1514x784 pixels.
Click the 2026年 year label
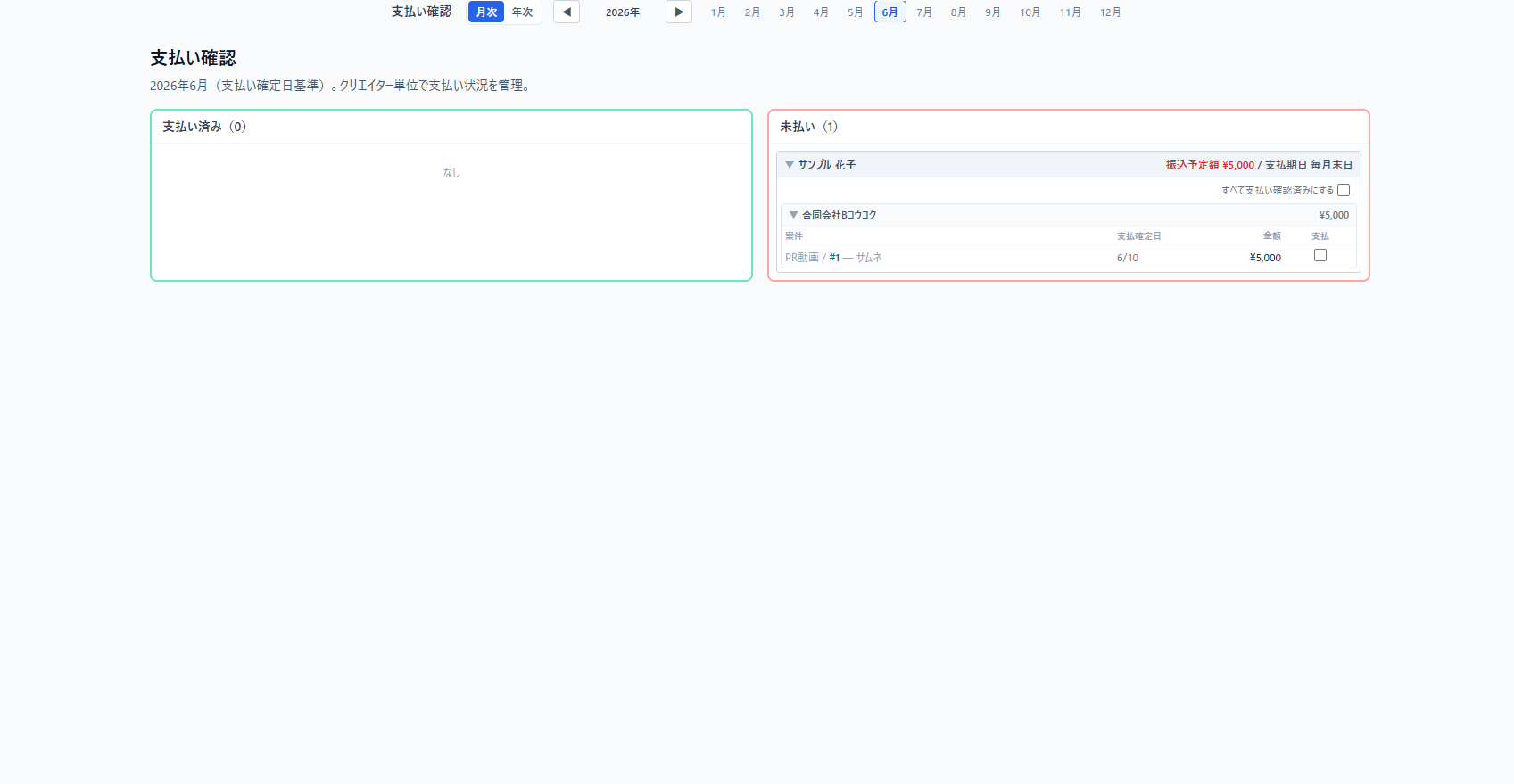pos(623,12)
